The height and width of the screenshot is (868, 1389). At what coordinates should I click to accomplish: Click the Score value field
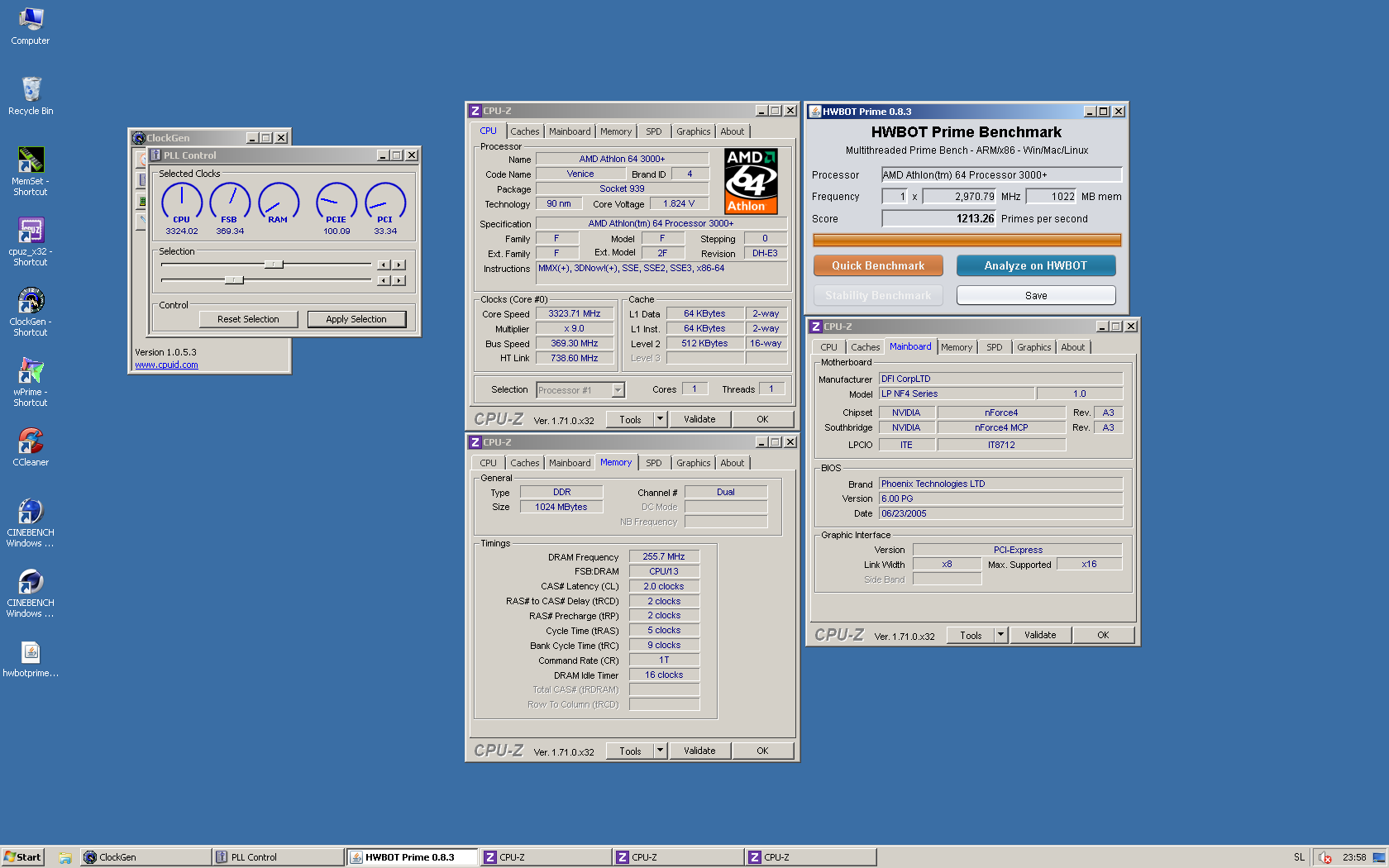tap(939, 219)
